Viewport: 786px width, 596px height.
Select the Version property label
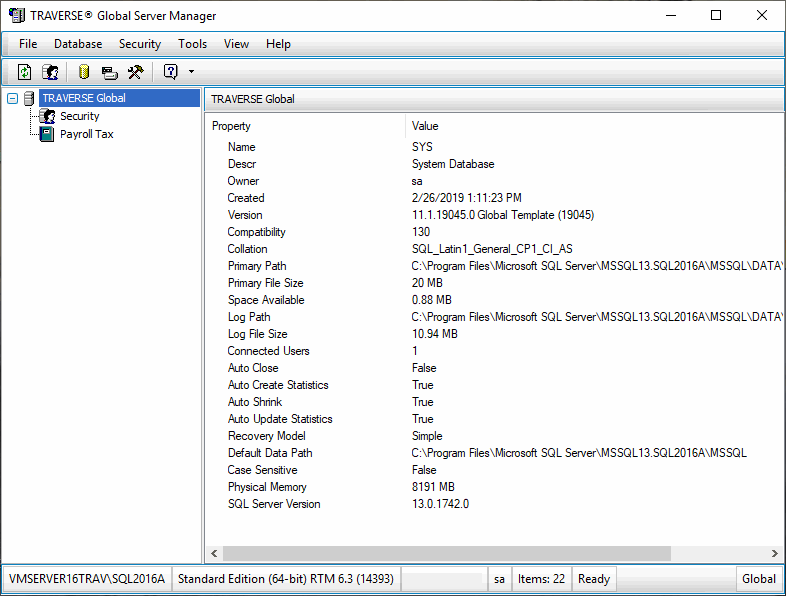click(245, 215)
